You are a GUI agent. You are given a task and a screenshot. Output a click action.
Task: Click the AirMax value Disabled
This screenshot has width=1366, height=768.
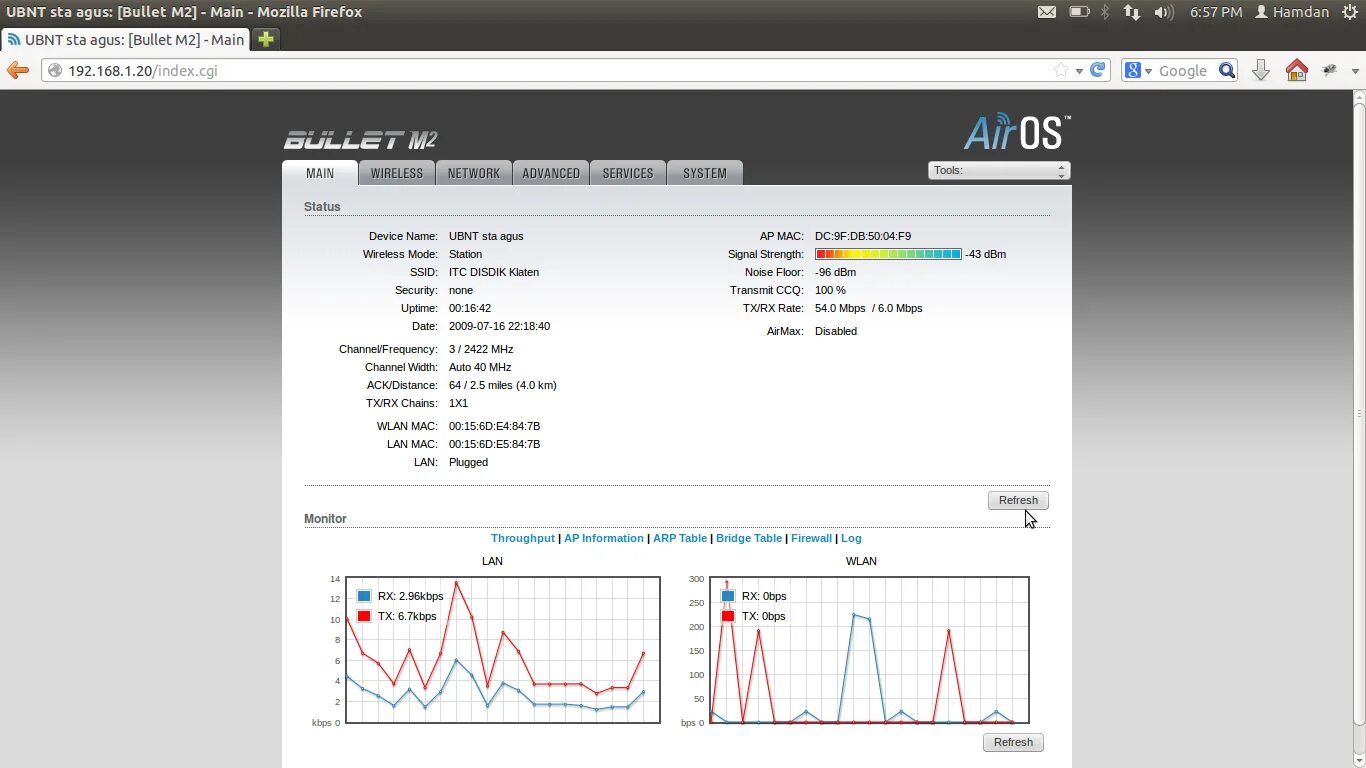[836, 331]
